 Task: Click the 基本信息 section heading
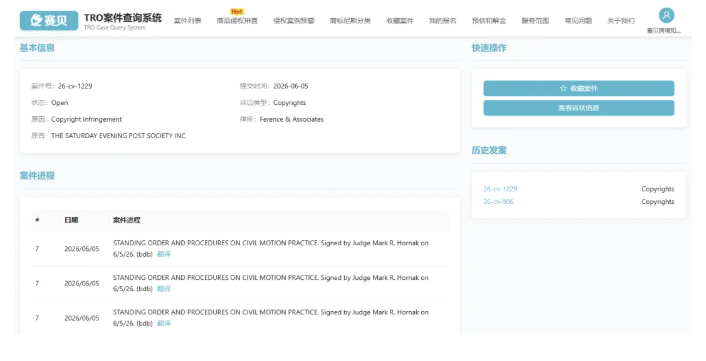[x=37, y=48]
